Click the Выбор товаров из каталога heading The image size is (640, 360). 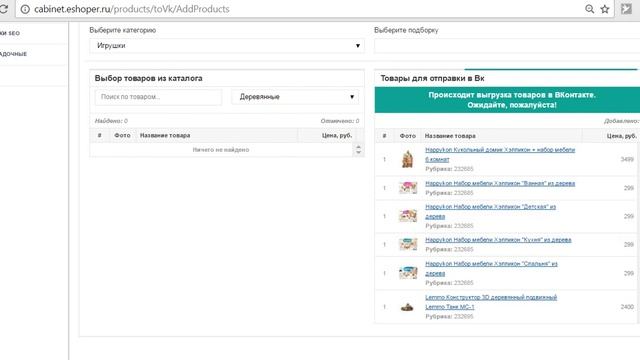pos(149,78)
